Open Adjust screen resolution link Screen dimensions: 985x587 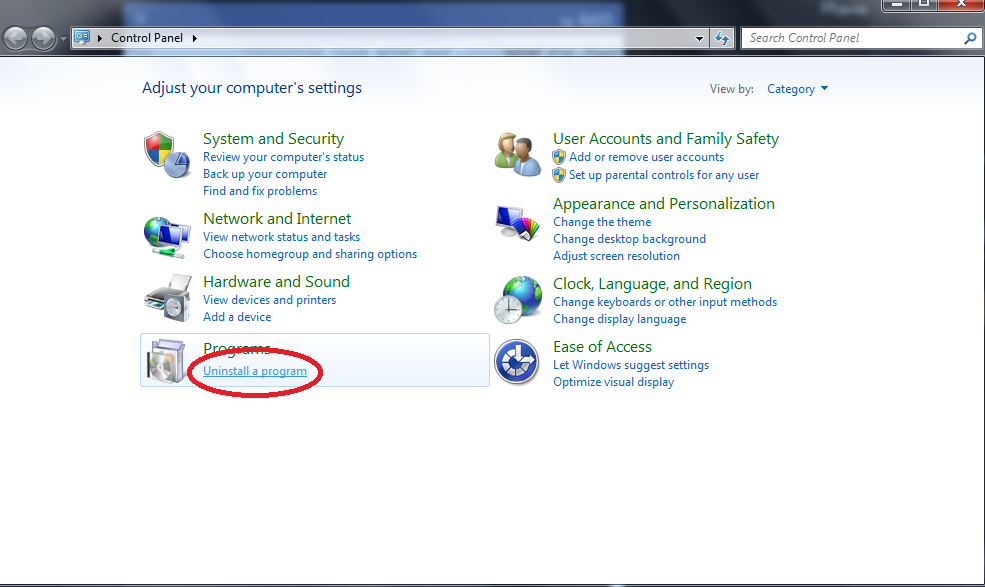pos(616,256)
